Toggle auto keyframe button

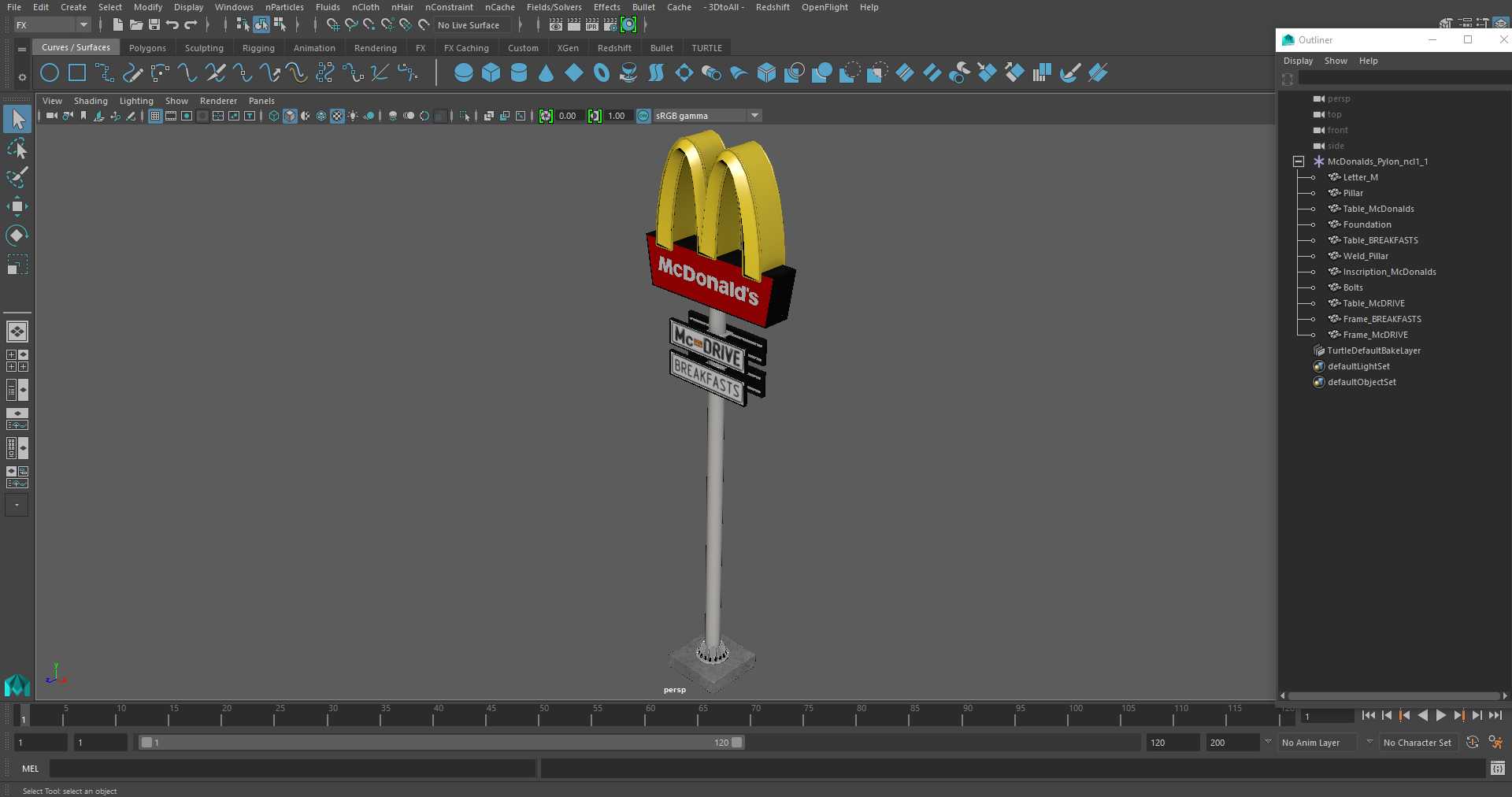pyautogui.click(x=1472, y=742)
